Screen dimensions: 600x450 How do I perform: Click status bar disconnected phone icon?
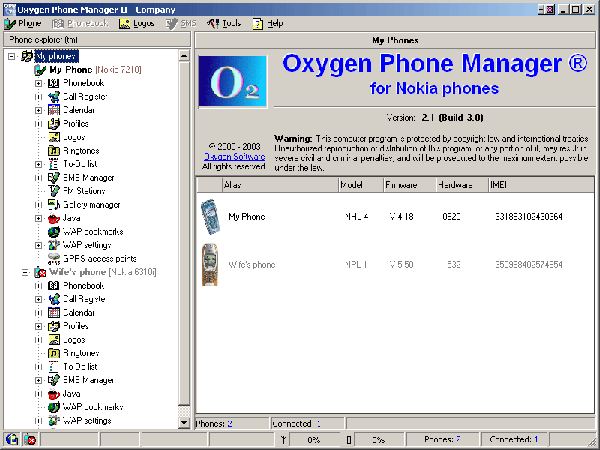[x=29, y=440]
